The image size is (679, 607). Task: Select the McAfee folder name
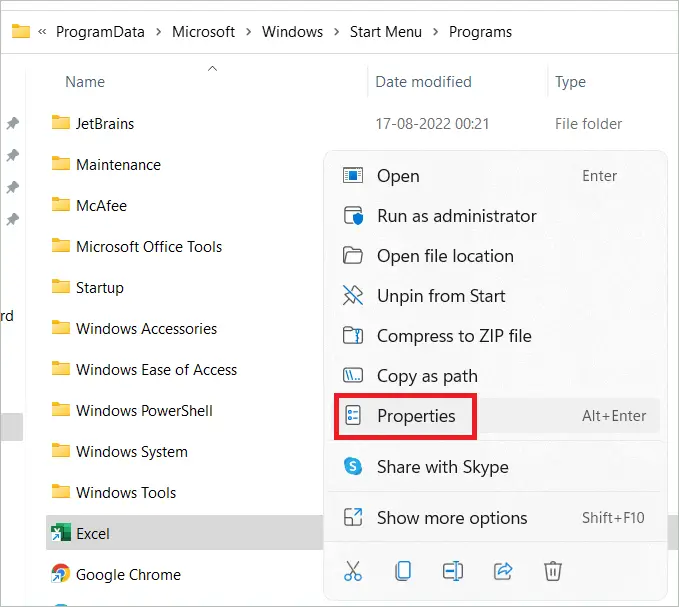point(101,205)
